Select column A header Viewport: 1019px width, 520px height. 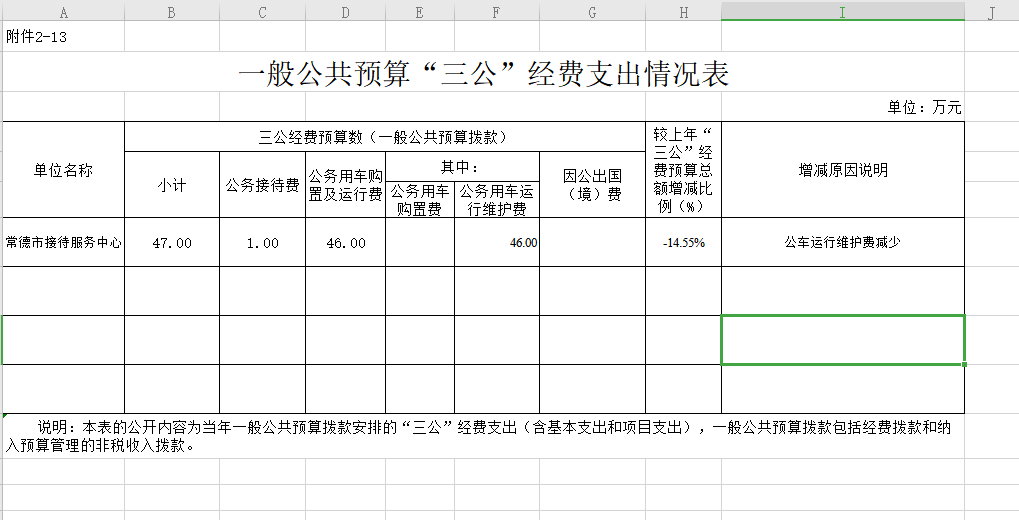(64, 12)
